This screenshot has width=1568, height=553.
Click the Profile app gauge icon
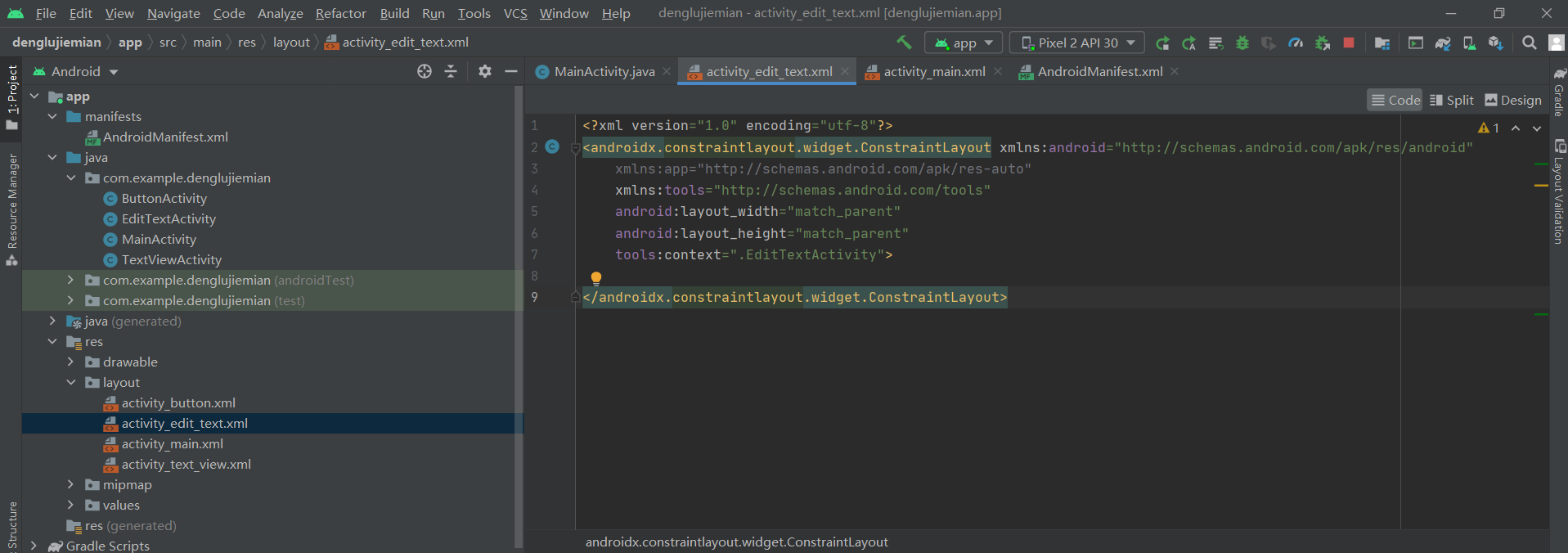point(1295,43)
